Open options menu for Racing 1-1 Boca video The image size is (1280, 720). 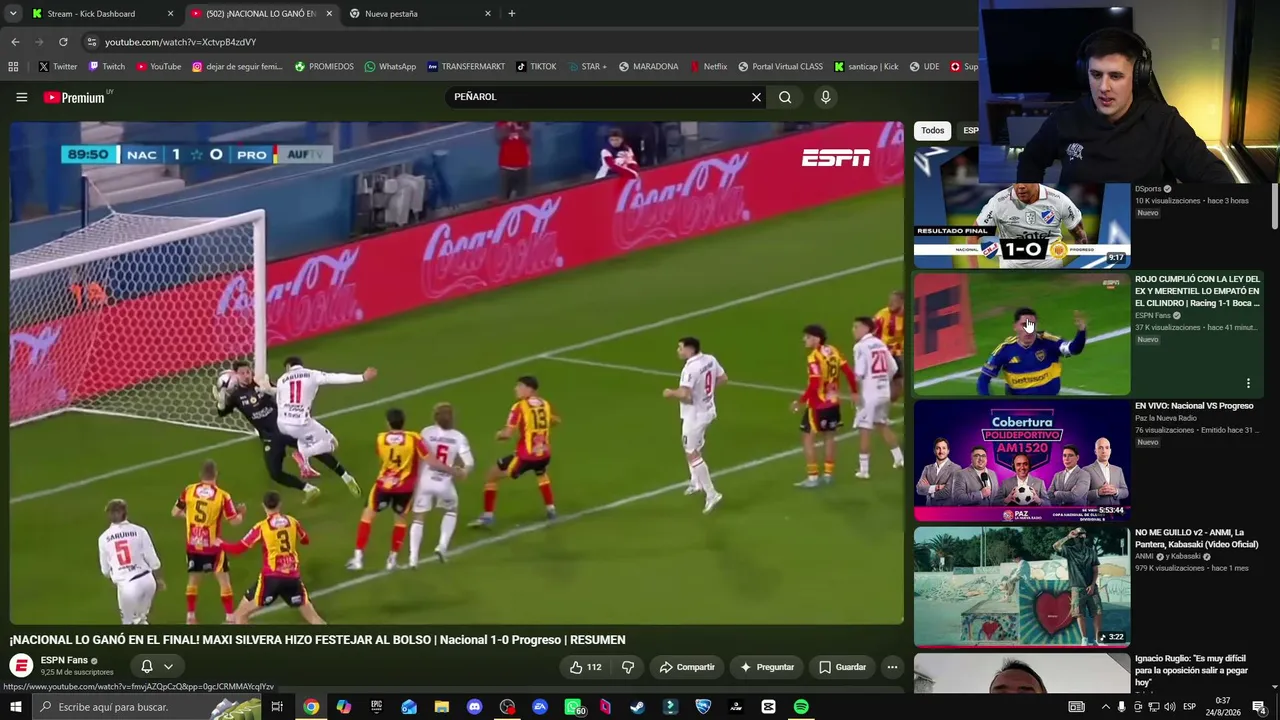click(1248, 383)
